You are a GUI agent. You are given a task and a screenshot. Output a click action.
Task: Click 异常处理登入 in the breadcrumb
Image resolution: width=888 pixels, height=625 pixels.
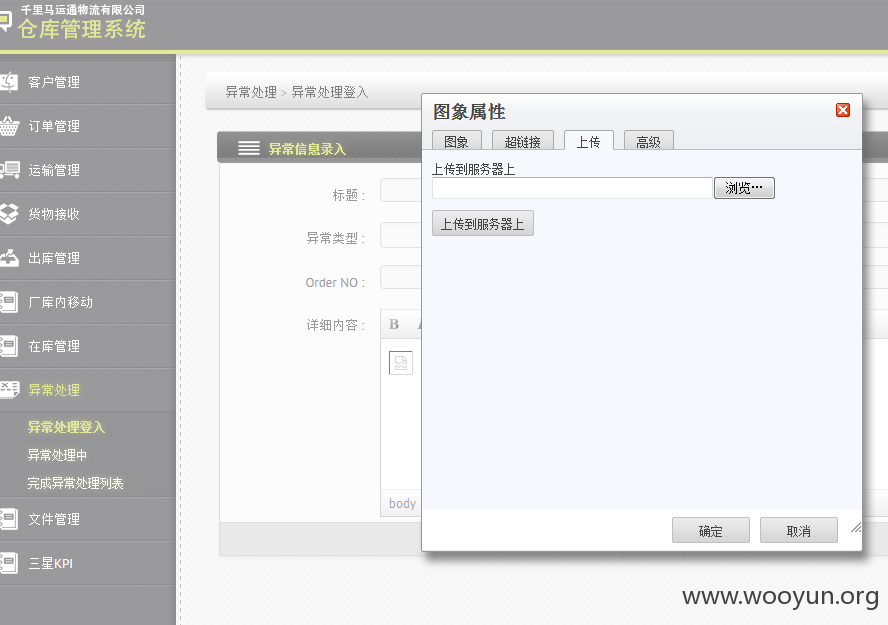tap(330, 92)
